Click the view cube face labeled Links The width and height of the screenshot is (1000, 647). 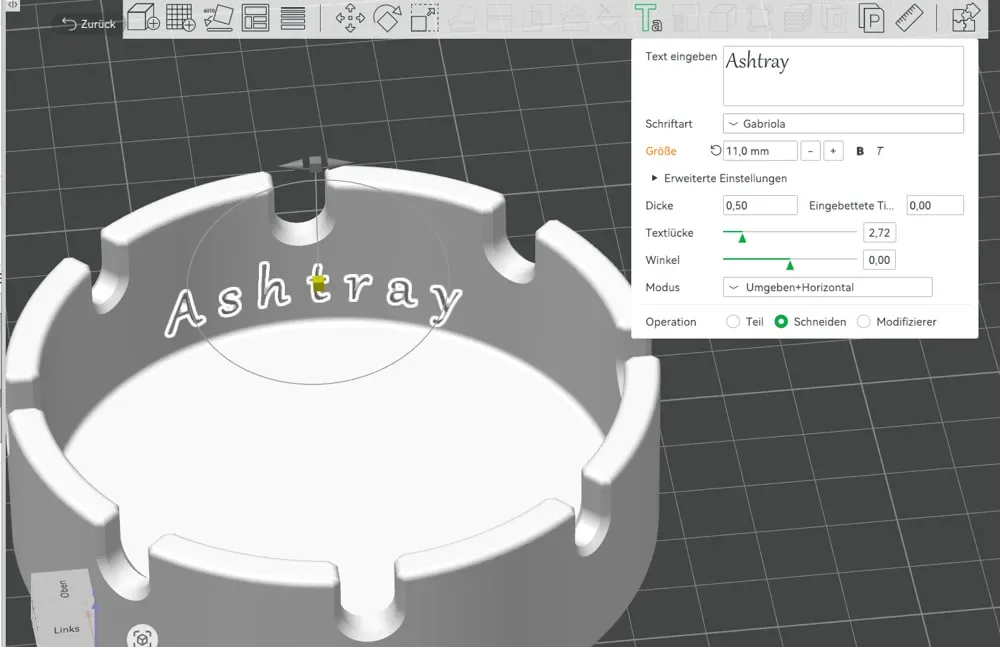(x=66, y=628)
